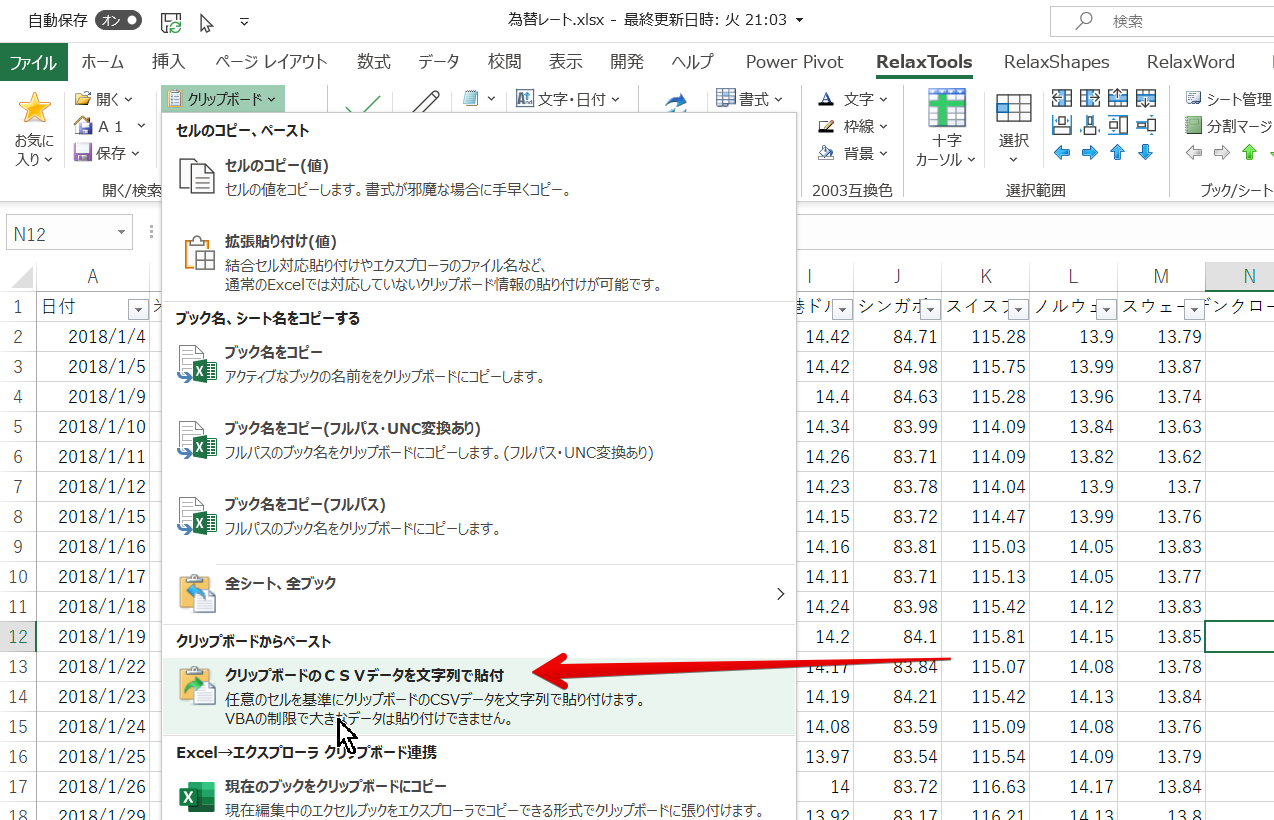Switch to the Power Pivot tab

794,62
